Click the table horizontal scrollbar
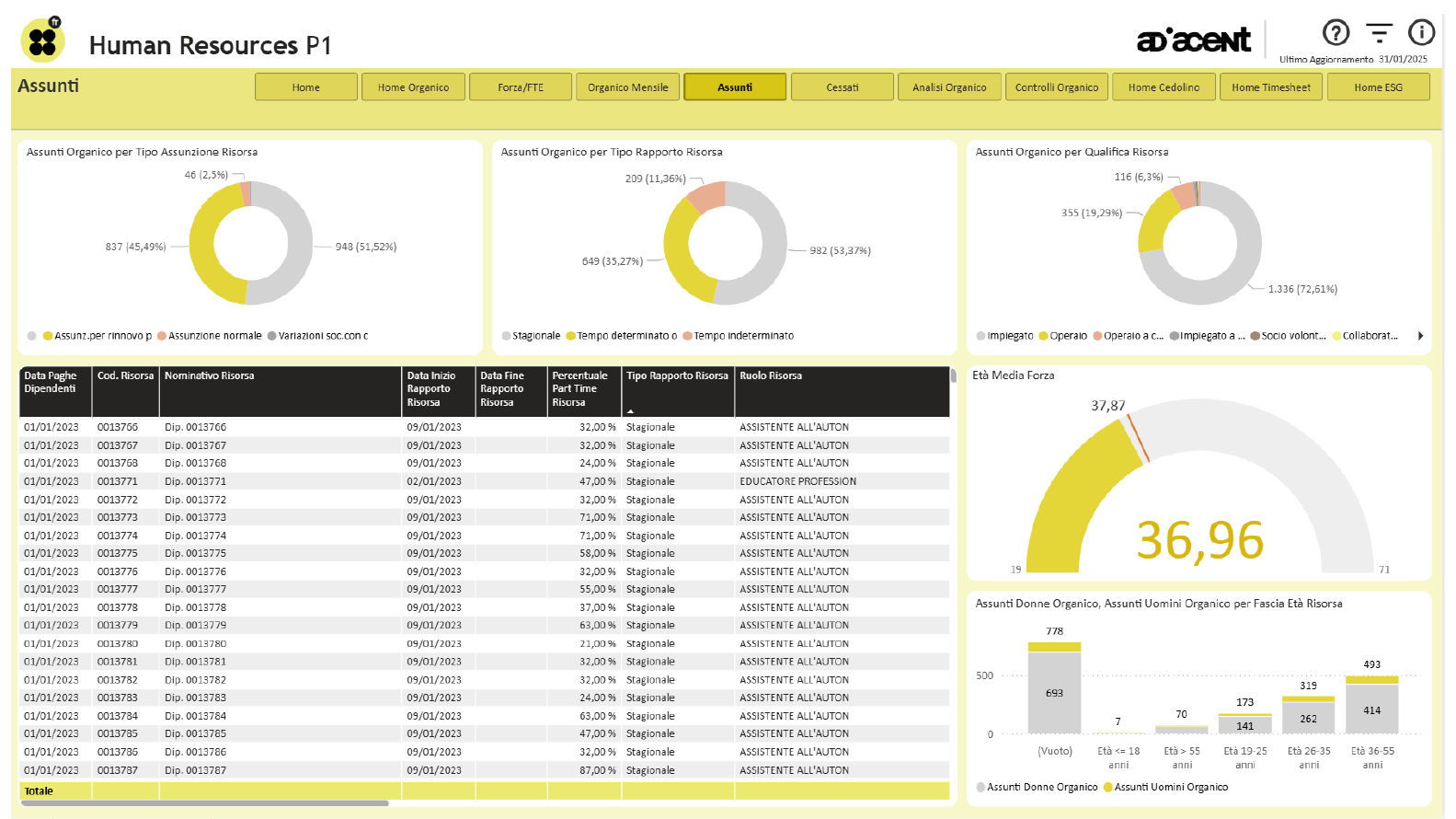Screen dimensions: 1456x819 [204, 803]
